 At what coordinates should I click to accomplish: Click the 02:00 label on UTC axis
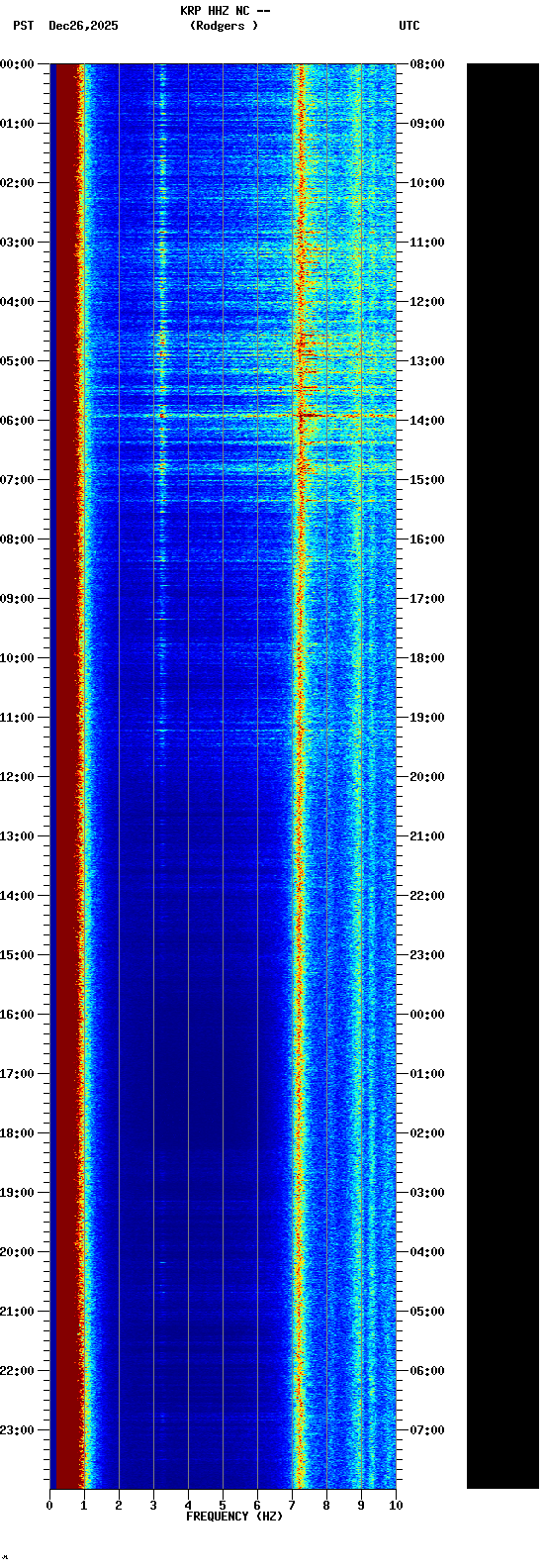pos(427,1133)
